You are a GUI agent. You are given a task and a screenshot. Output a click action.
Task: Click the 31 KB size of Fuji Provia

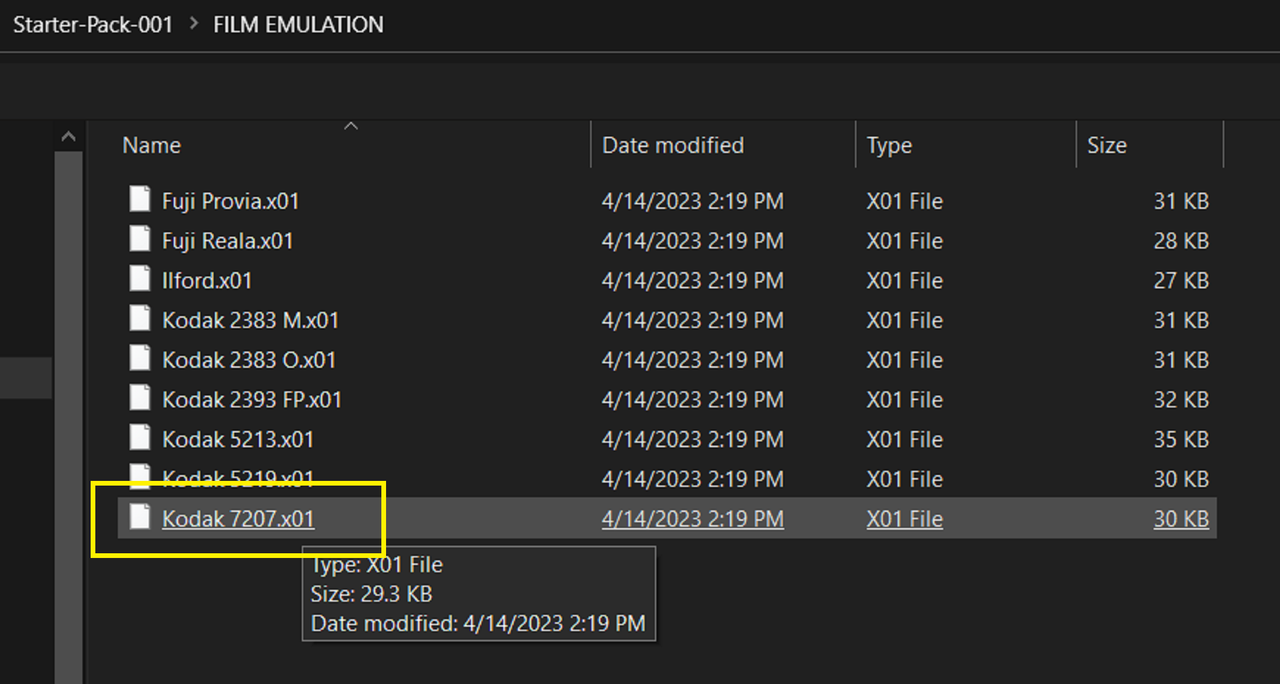pos(1181,201)
